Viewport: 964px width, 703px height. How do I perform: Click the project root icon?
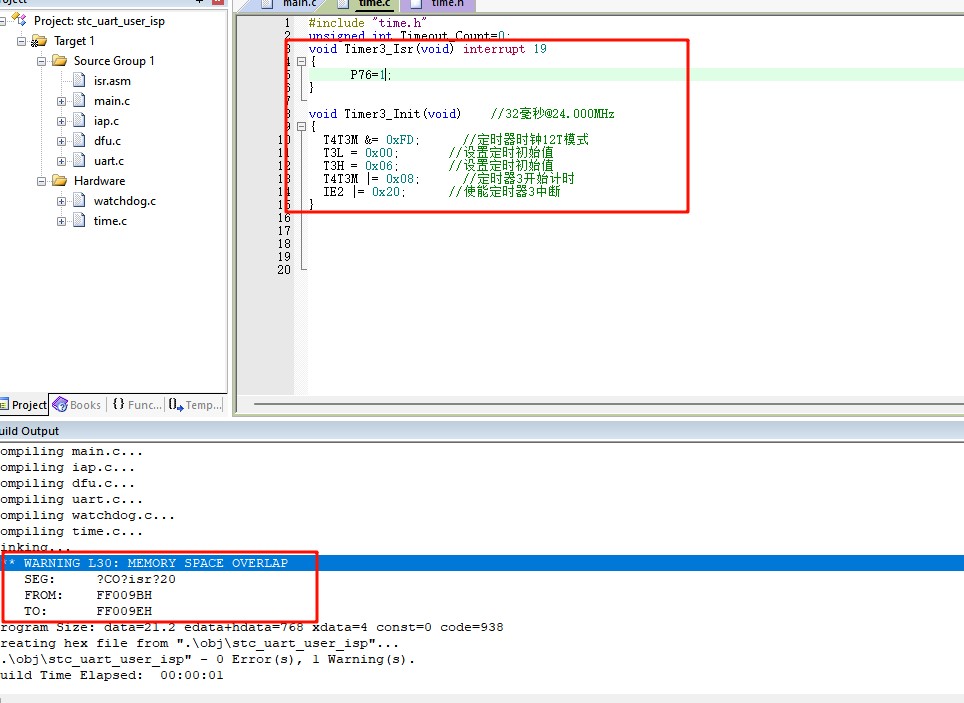click(20, 20)
